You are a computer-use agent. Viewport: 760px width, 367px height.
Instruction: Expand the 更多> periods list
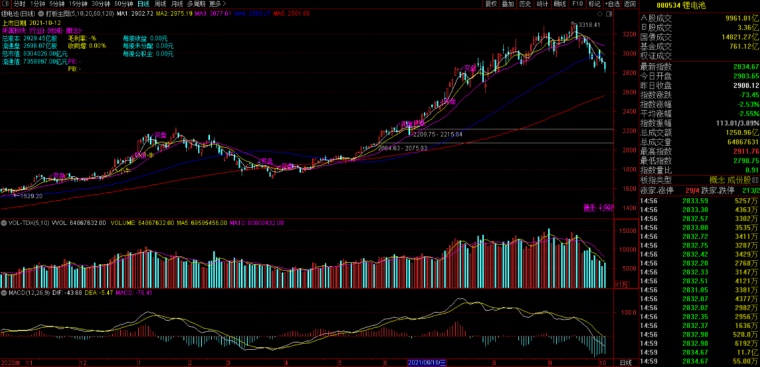tap(215, 4)
